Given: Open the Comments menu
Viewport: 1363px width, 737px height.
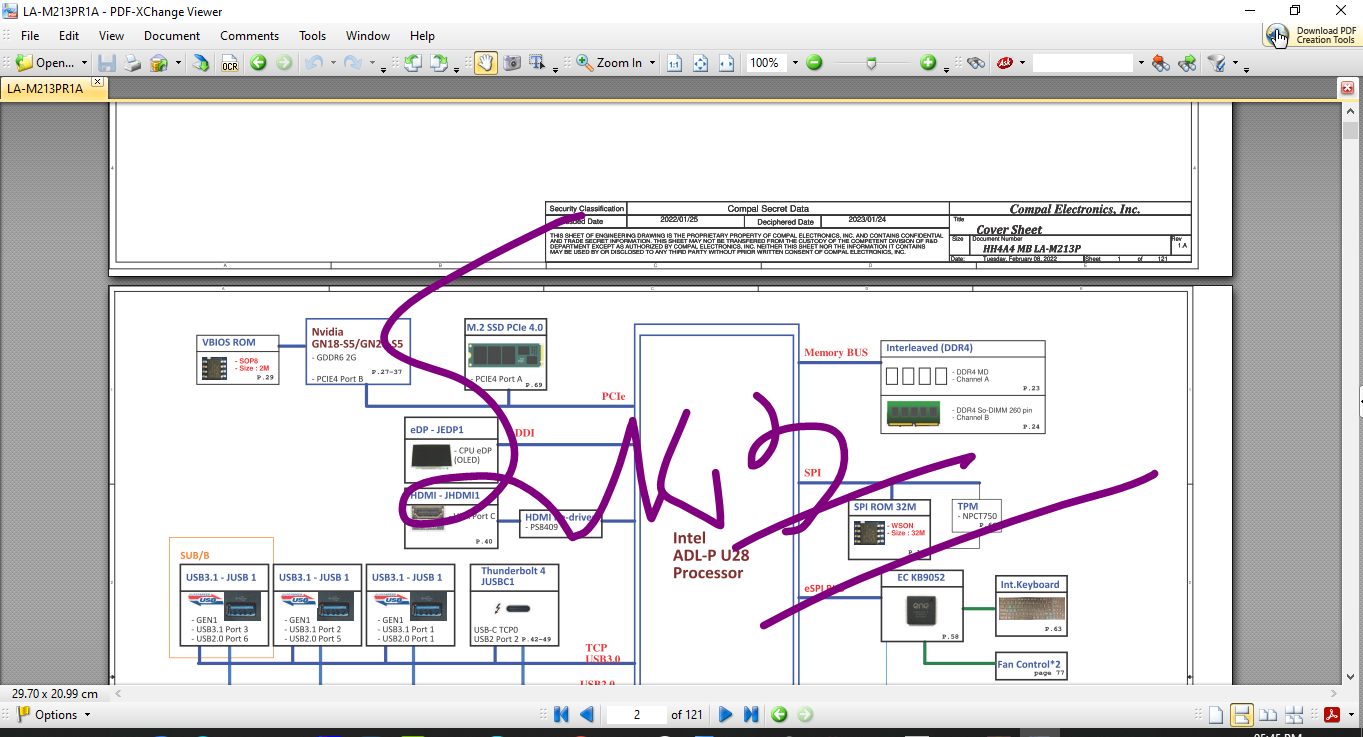Looking at the screenshot, I should point(250,36).
